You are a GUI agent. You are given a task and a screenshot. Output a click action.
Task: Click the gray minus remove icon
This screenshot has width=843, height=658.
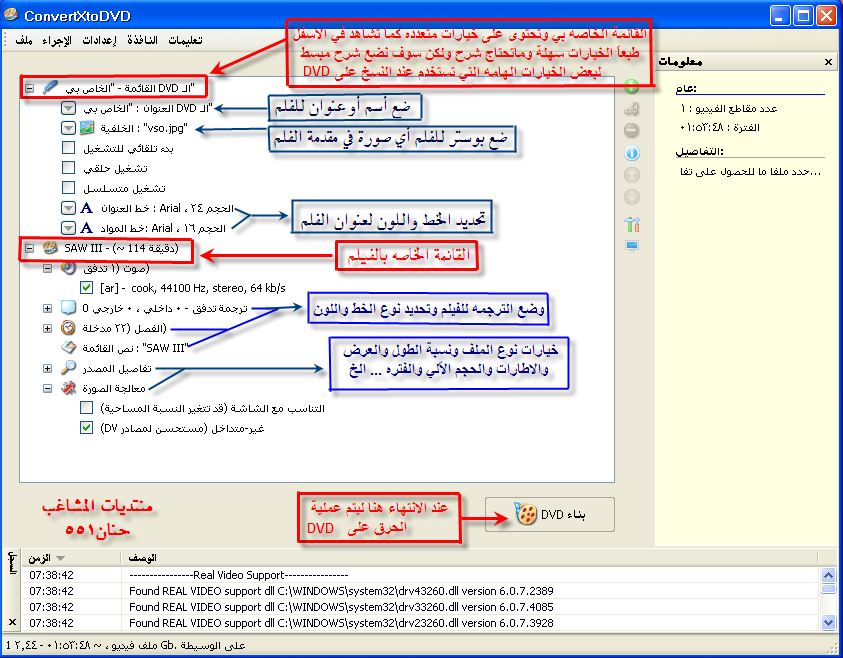631,131
